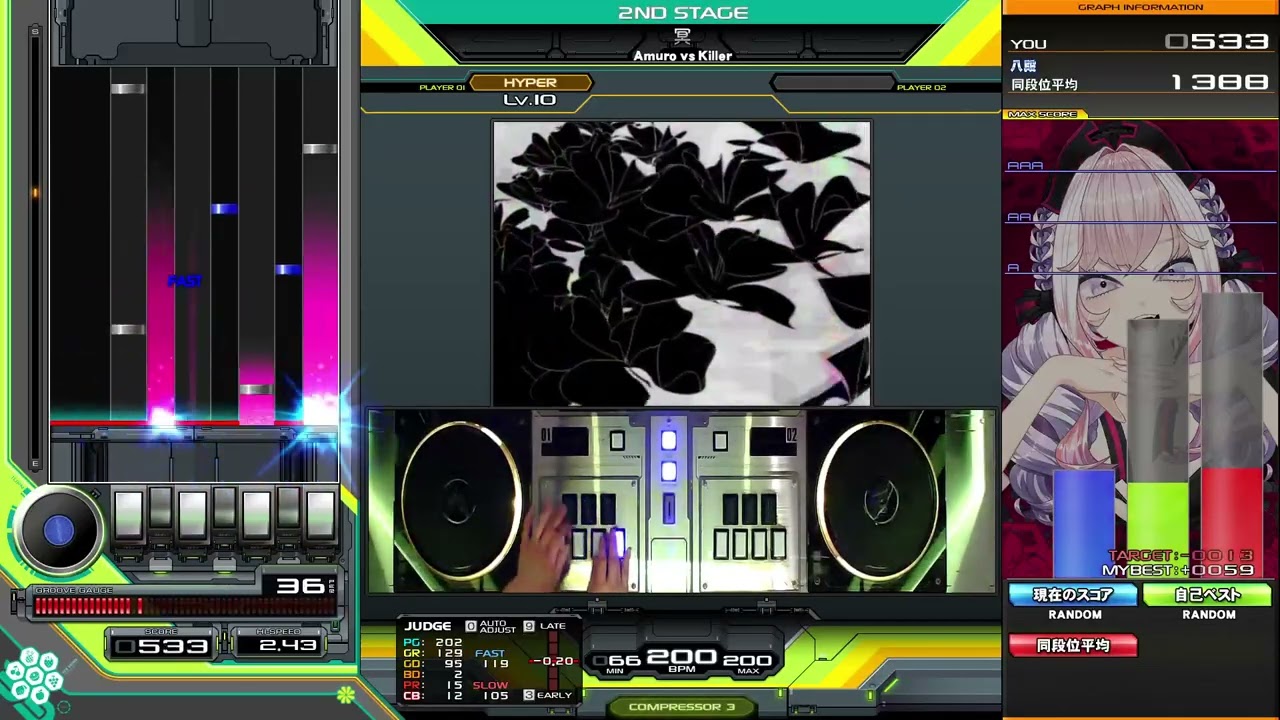Click RANDOM label under 現在のスコア
Screen dimensions: 1280x720
[1075, 615]
